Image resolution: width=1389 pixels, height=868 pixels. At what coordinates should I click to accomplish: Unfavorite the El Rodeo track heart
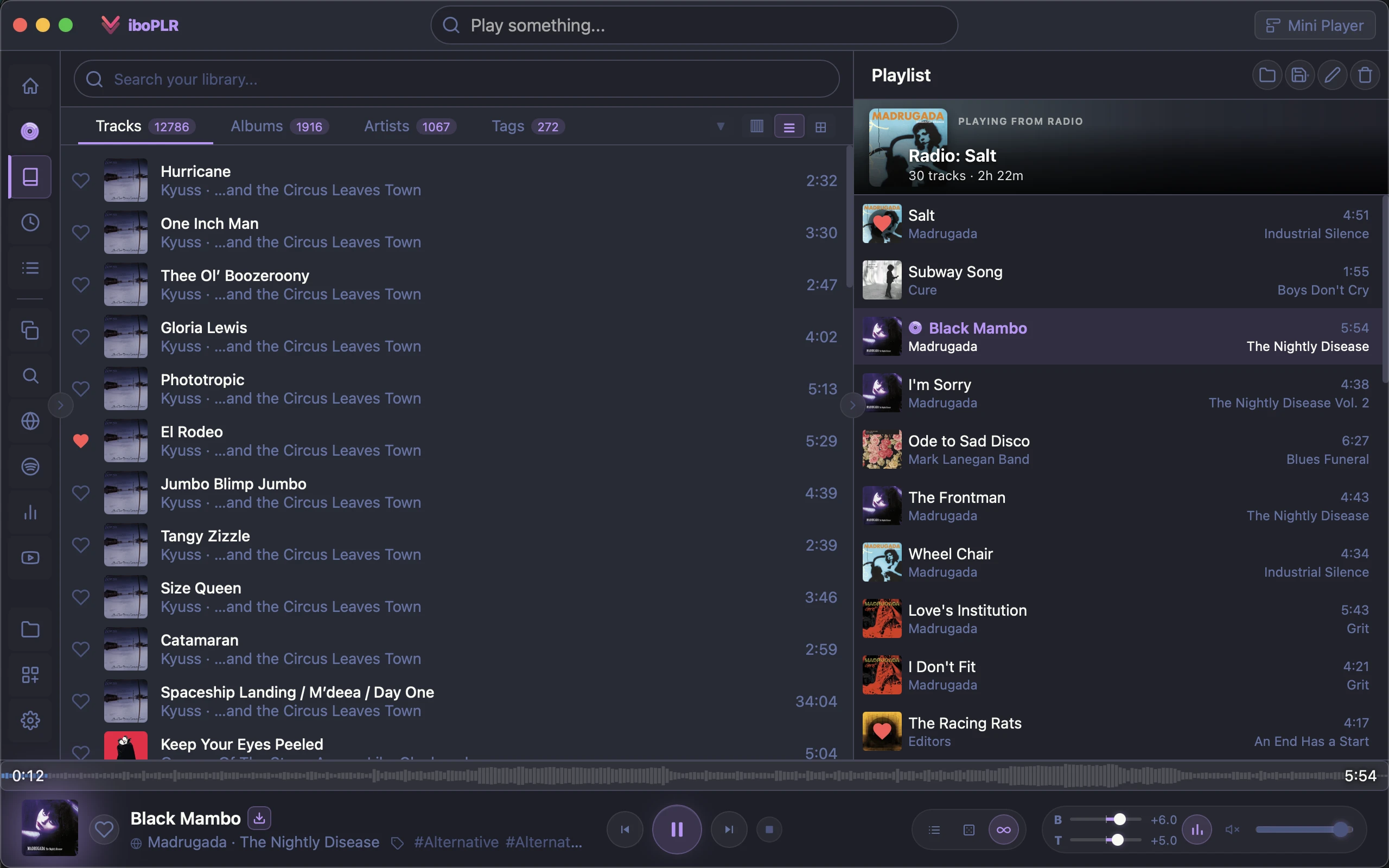coord(81,441)
